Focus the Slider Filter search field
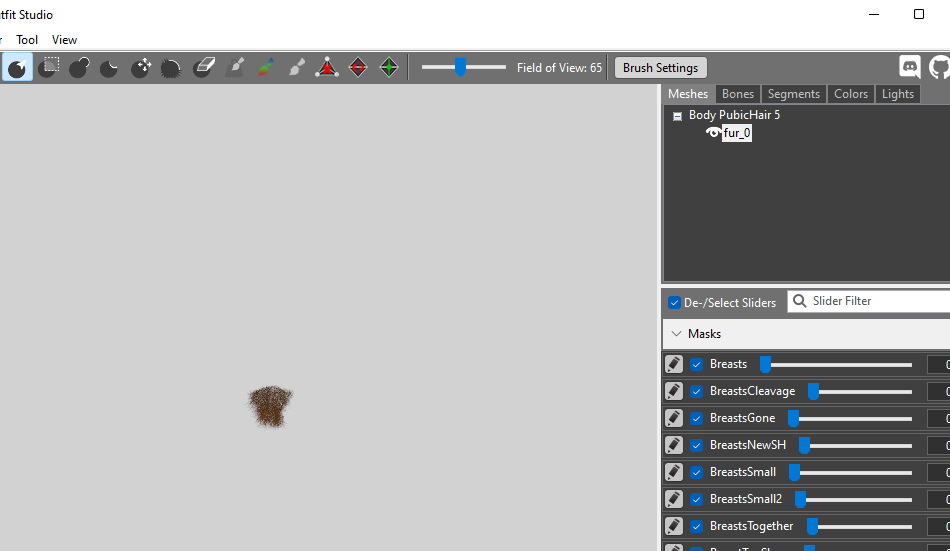 click(x=869, y=301)
